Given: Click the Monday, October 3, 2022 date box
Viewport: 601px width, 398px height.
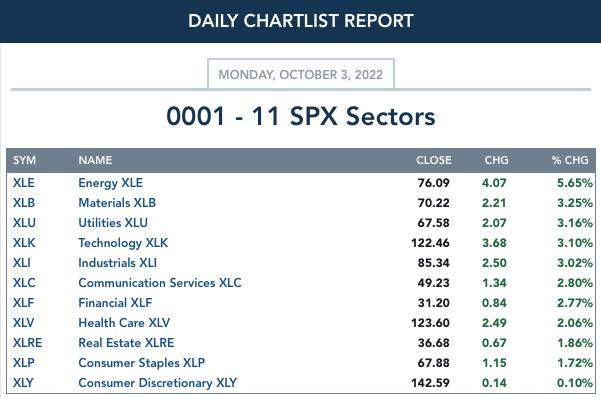Looking at the screenshot, I should click(x=300, y=74).
